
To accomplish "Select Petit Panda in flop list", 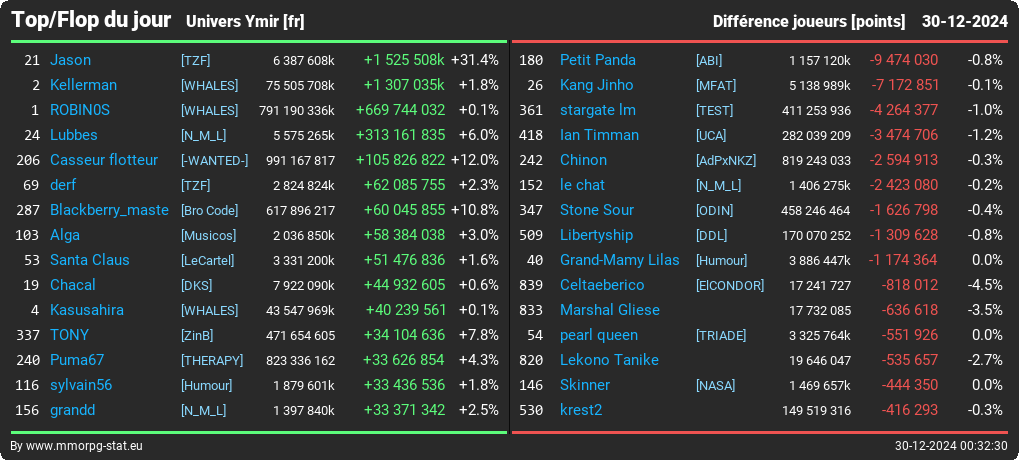I will (598, 60).
